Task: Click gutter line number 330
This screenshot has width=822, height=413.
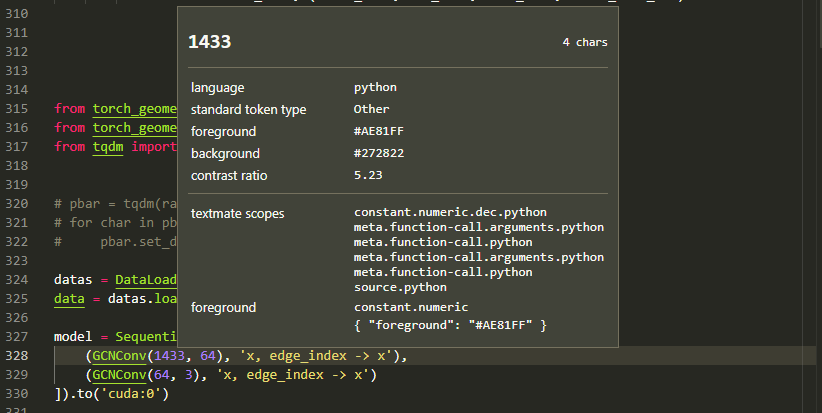Action: 17,394
